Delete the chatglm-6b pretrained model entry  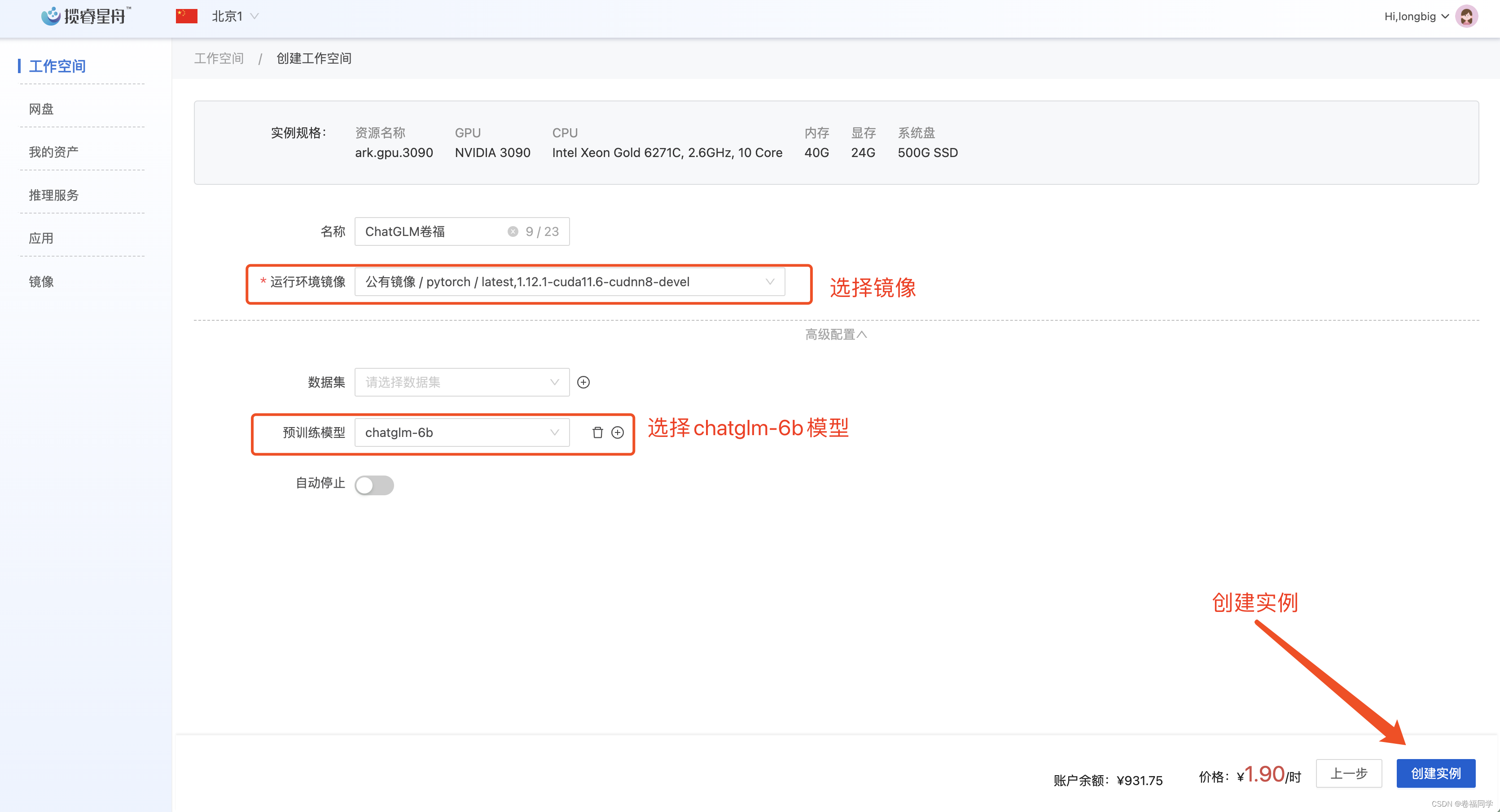tap(597, 432)
